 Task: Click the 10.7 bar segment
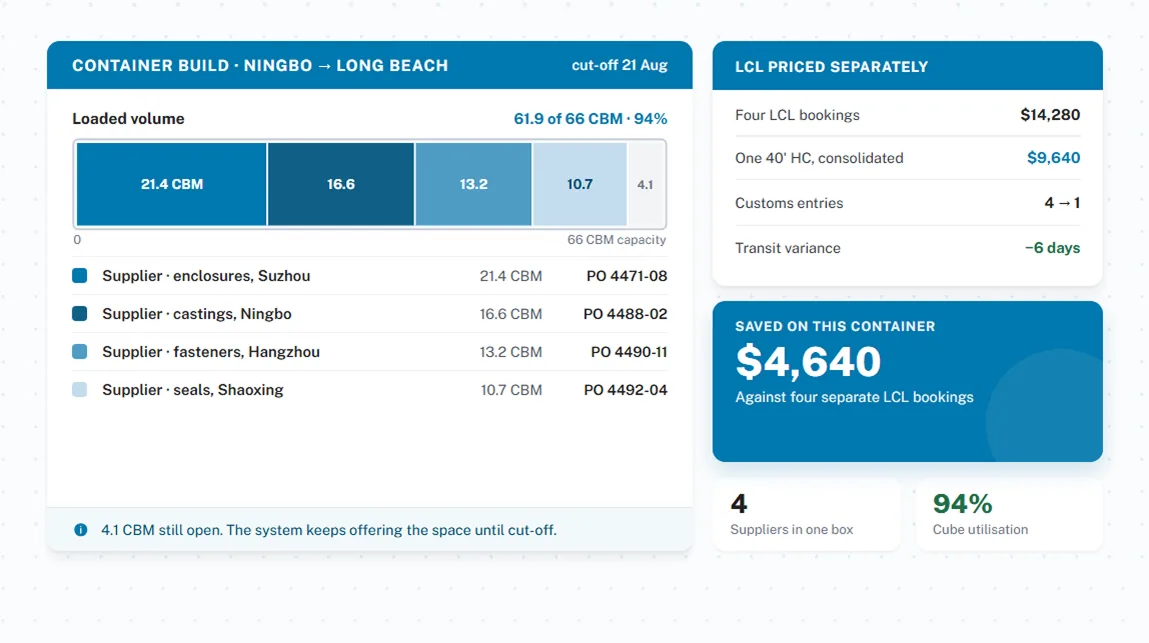coord(580,184)
